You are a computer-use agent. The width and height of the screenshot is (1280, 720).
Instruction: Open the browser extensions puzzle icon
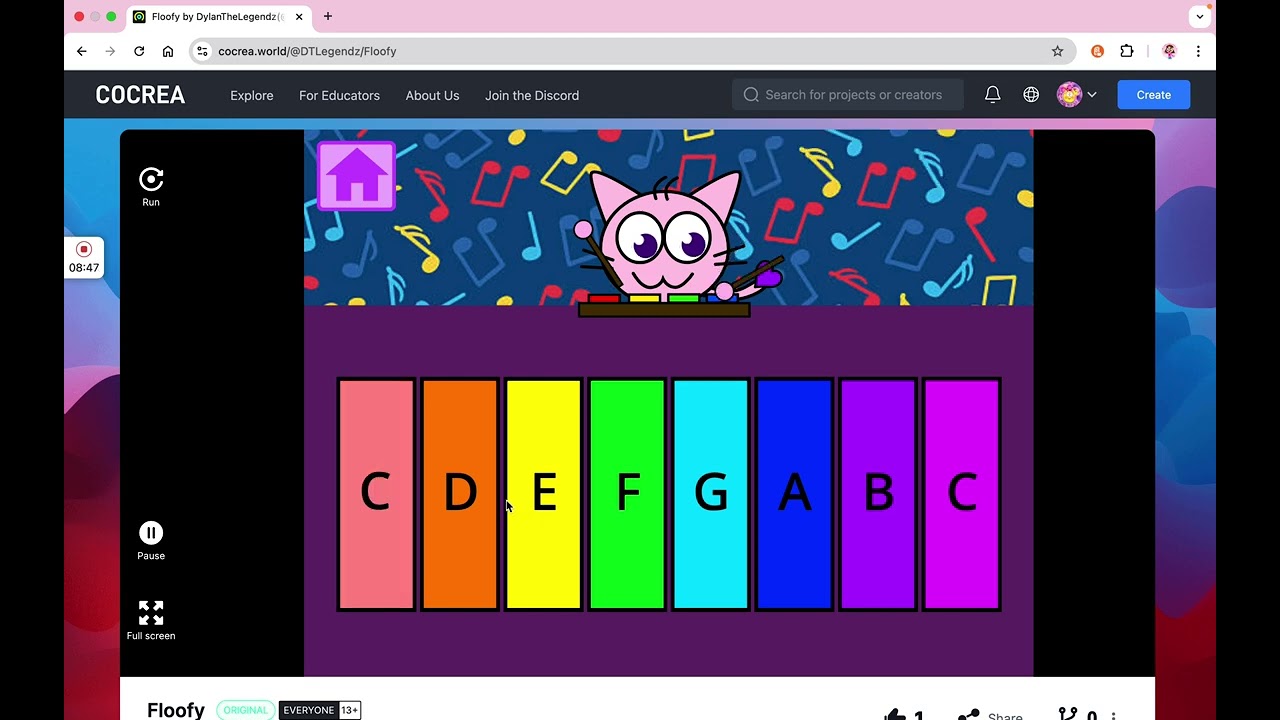[1127, 51]
